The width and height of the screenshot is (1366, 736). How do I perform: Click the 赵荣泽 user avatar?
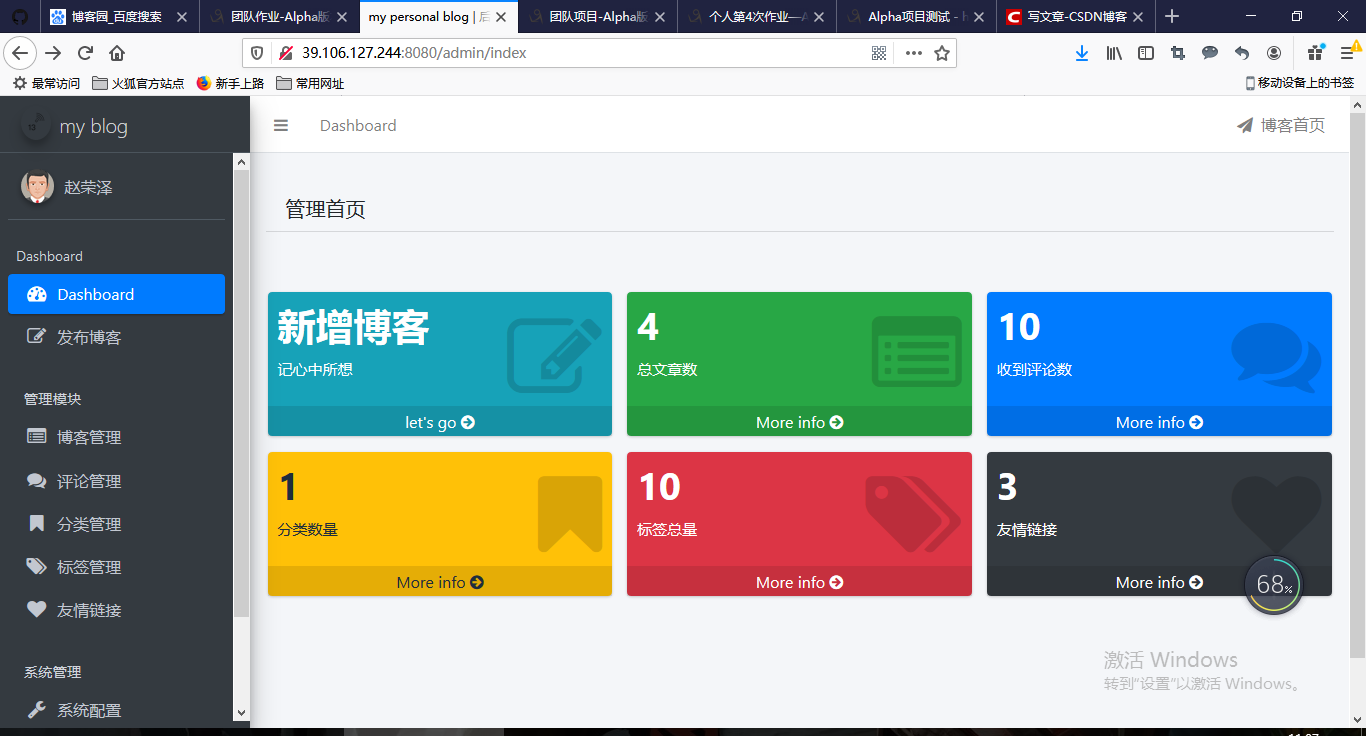pyautogui.click(x=37, y=186)
